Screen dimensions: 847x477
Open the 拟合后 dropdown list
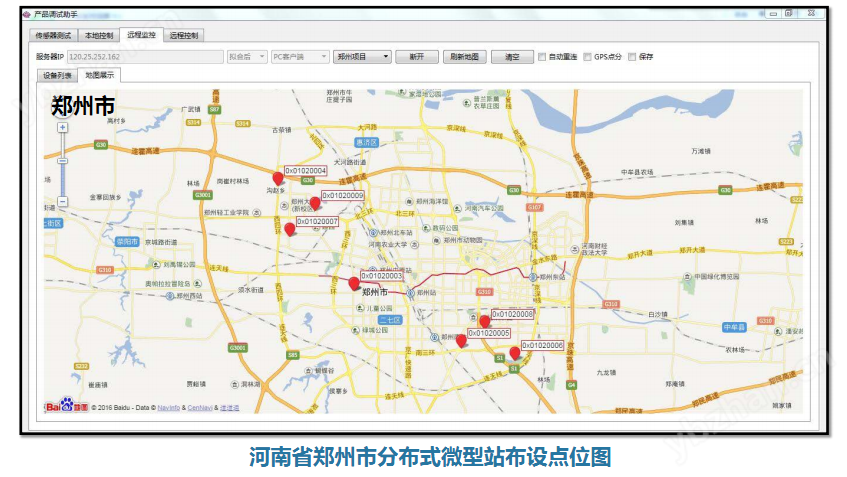click(246, 57)
